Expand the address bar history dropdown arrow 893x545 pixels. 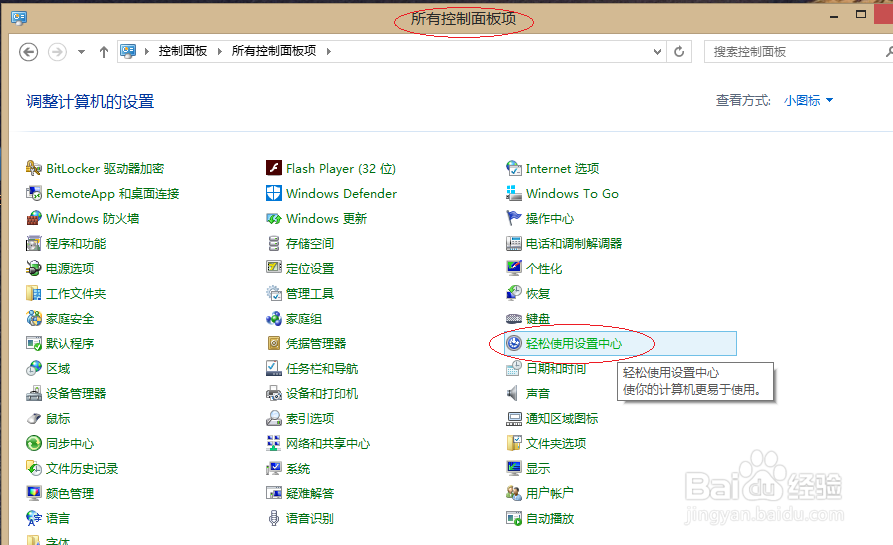[657, 52]
